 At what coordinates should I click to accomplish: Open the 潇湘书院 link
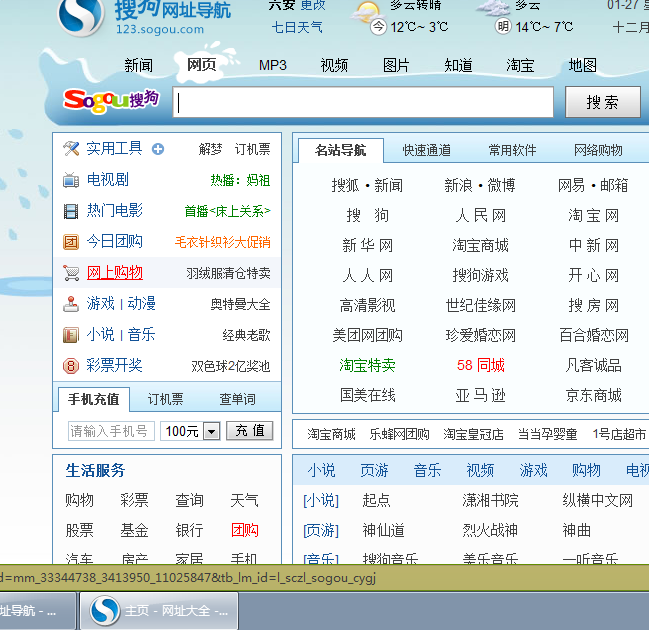coord(490,500)
